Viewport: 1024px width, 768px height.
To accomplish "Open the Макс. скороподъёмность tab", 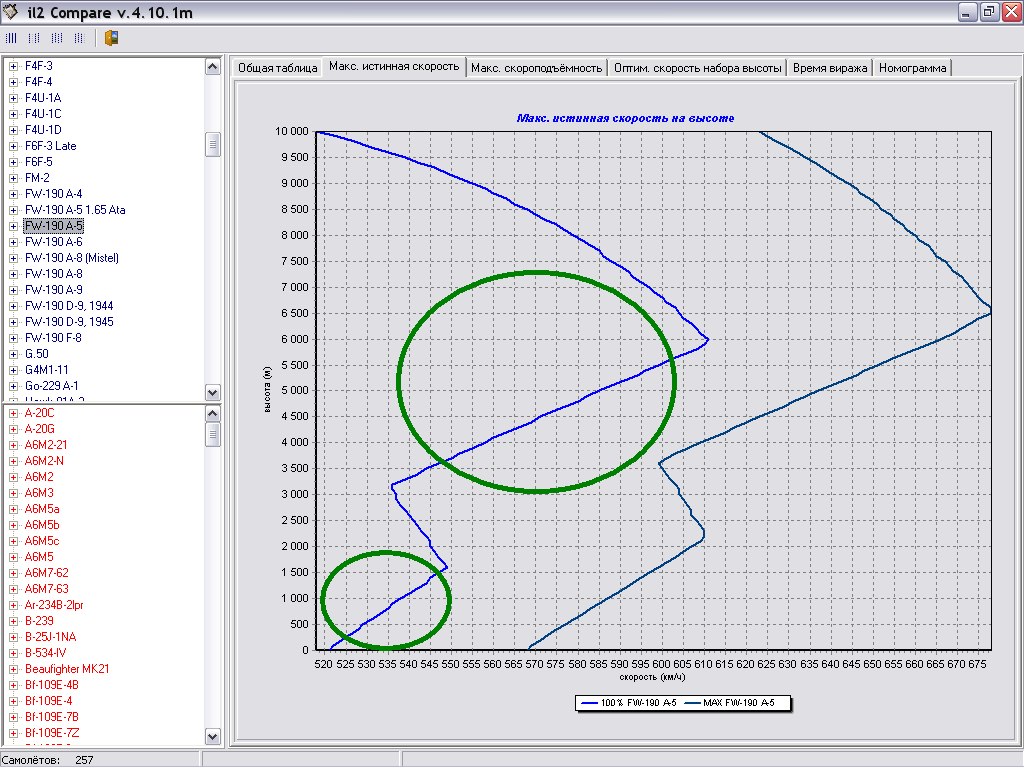I will (x=537, y=68).
